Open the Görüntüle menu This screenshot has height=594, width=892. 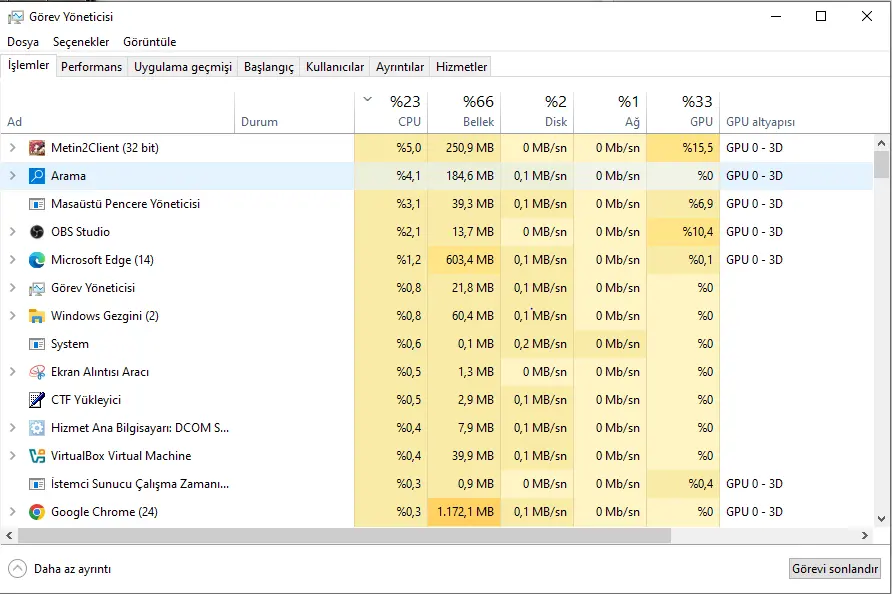pyautogui.click(x=150, y=42)
